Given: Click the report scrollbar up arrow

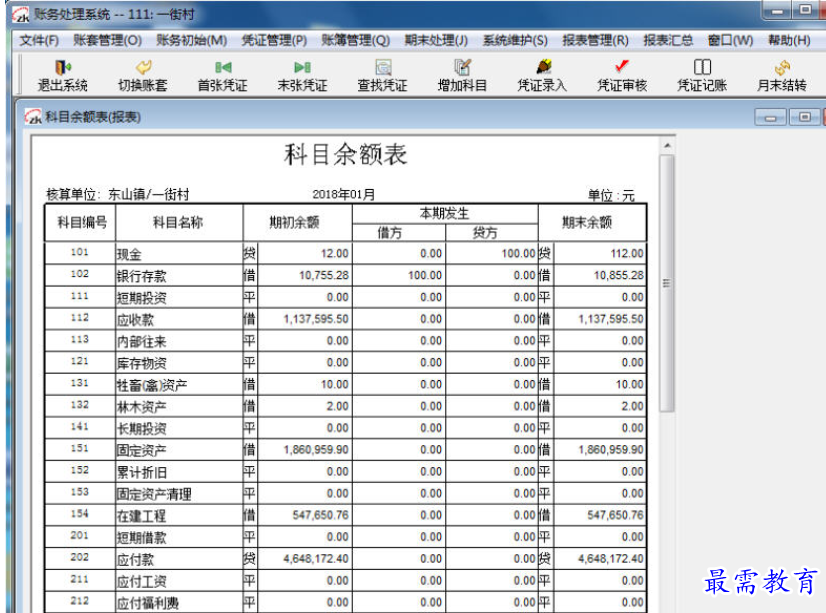Looking at the screenshot, I should [667, 145].
